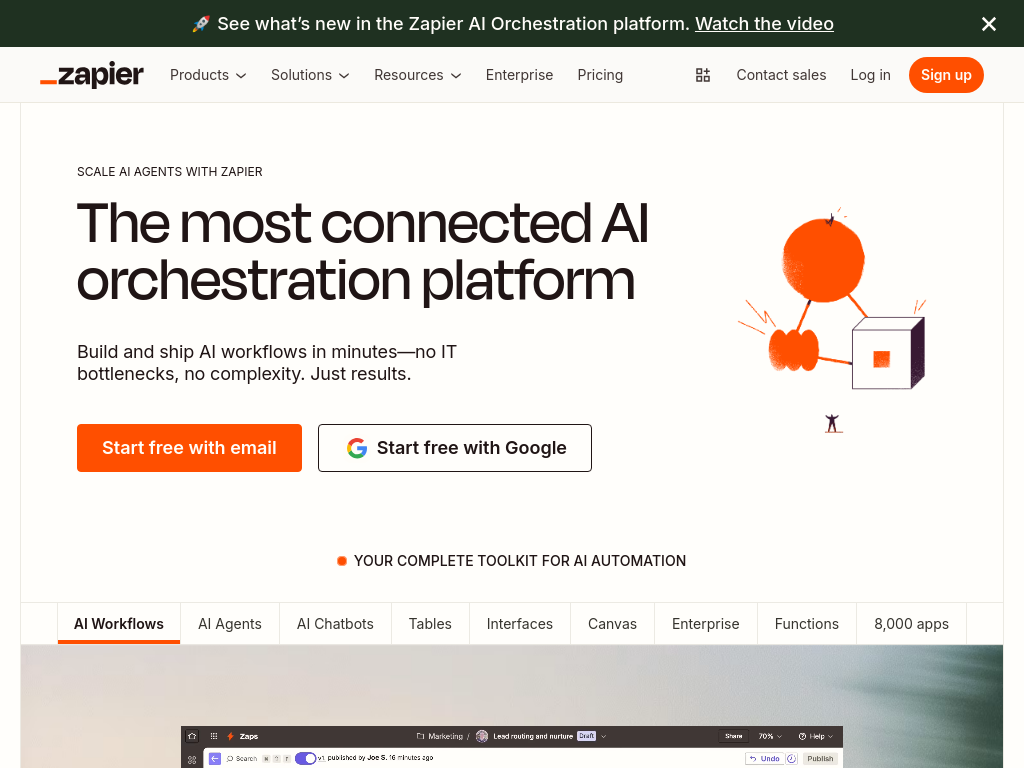
Task: Expand the Solutions menu
Action: [310, 75]
